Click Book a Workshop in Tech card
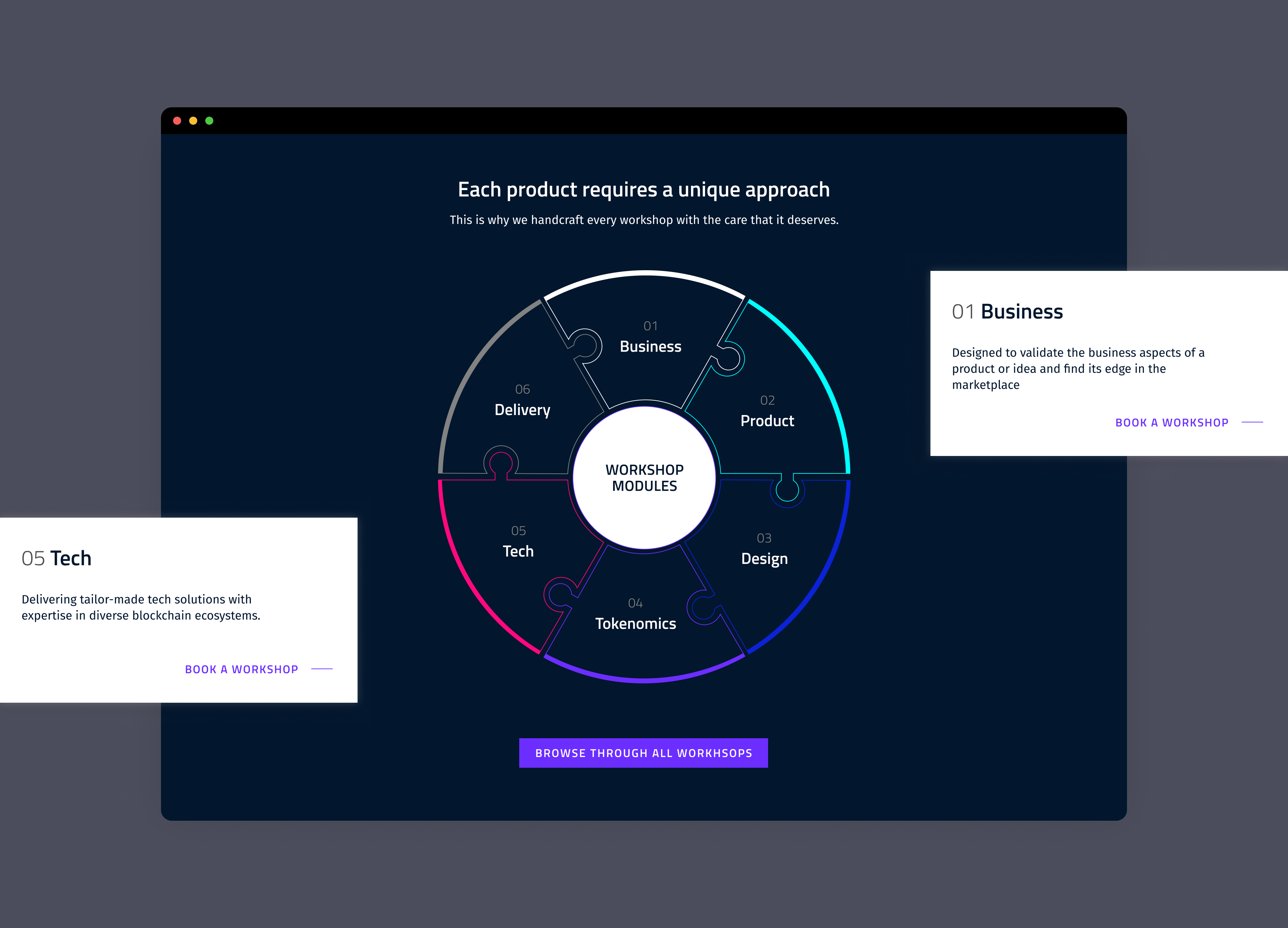Screen dimensions: 1288x928 258,669
